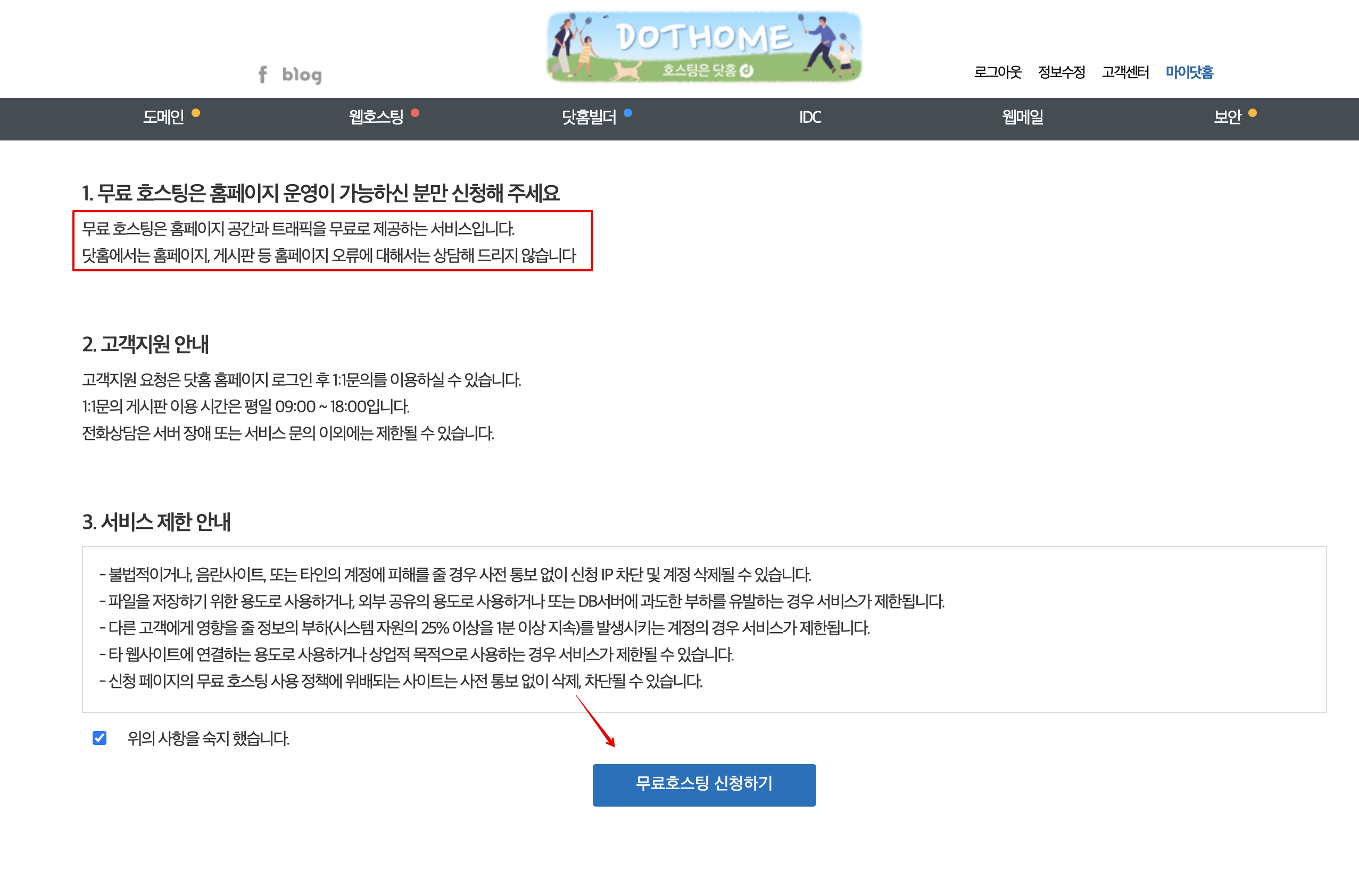Click the heading 3. 서비스 제한 안내
The width and height of the screenshot is (1359, 896).
point(156,522)
